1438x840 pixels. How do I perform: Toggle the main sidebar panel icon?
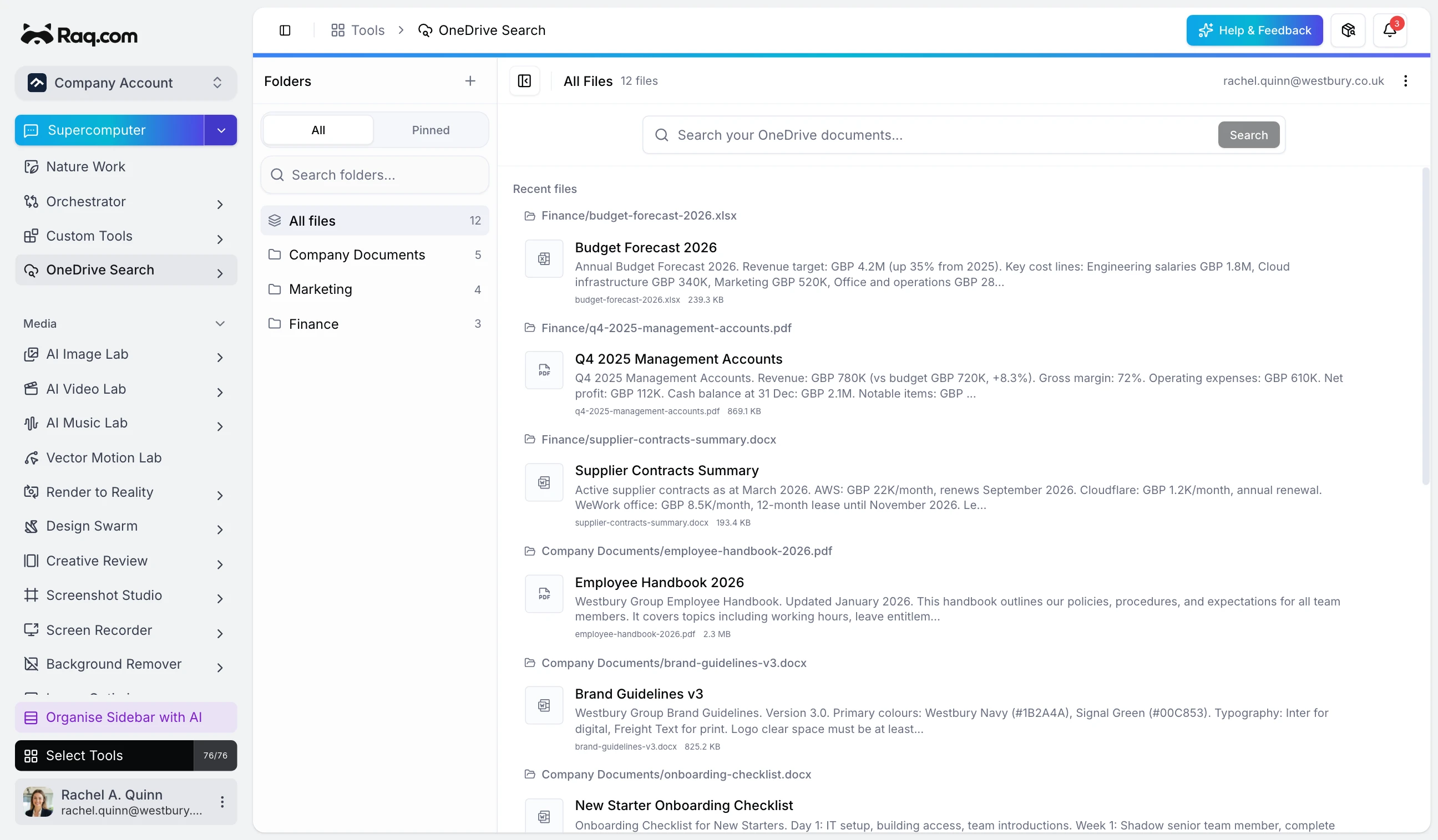click(285, 30)
